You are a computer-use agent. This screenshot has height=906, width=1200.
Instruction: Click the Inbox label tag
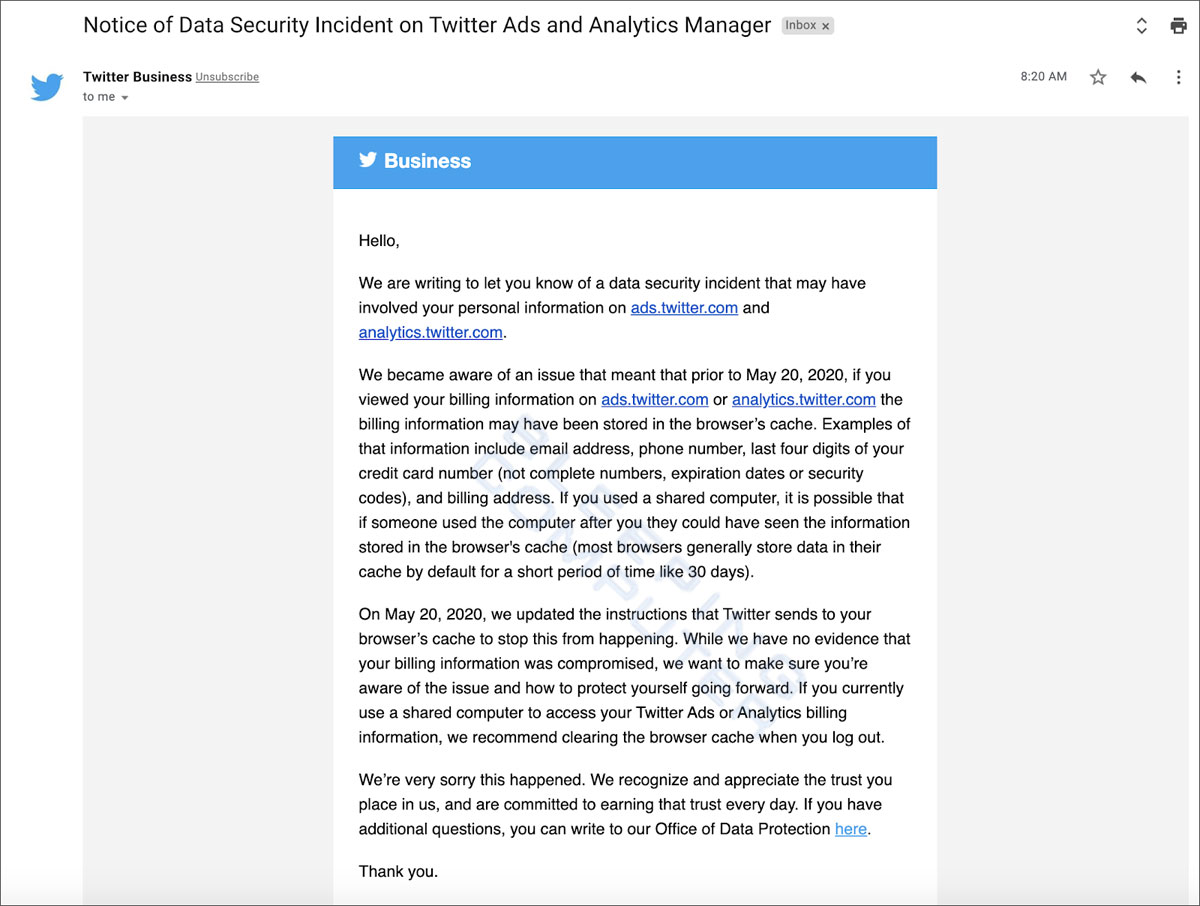(x=800, y=26)
